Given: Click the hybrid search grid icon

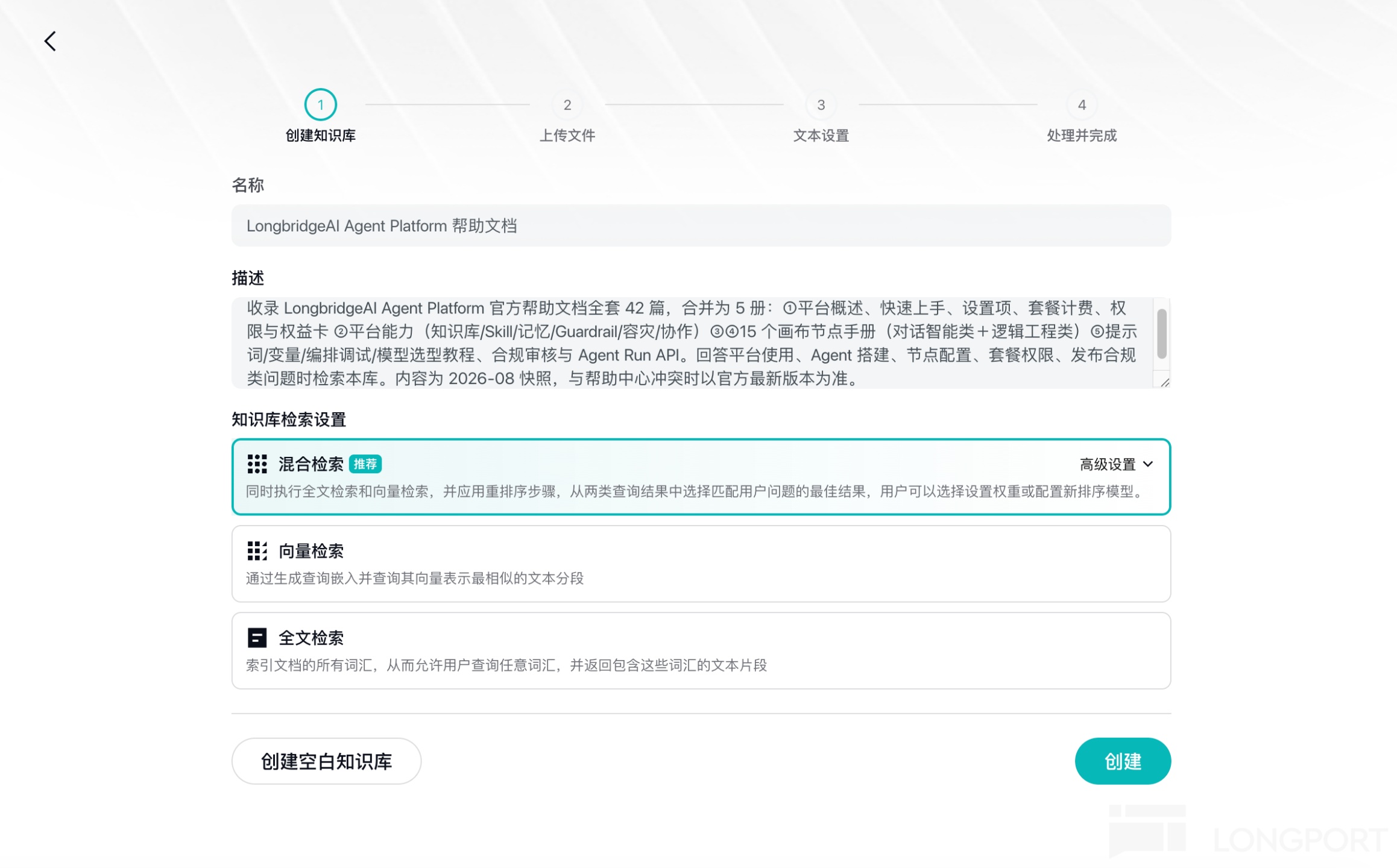Looking at the screenshot, I should (x=257, y=464).
